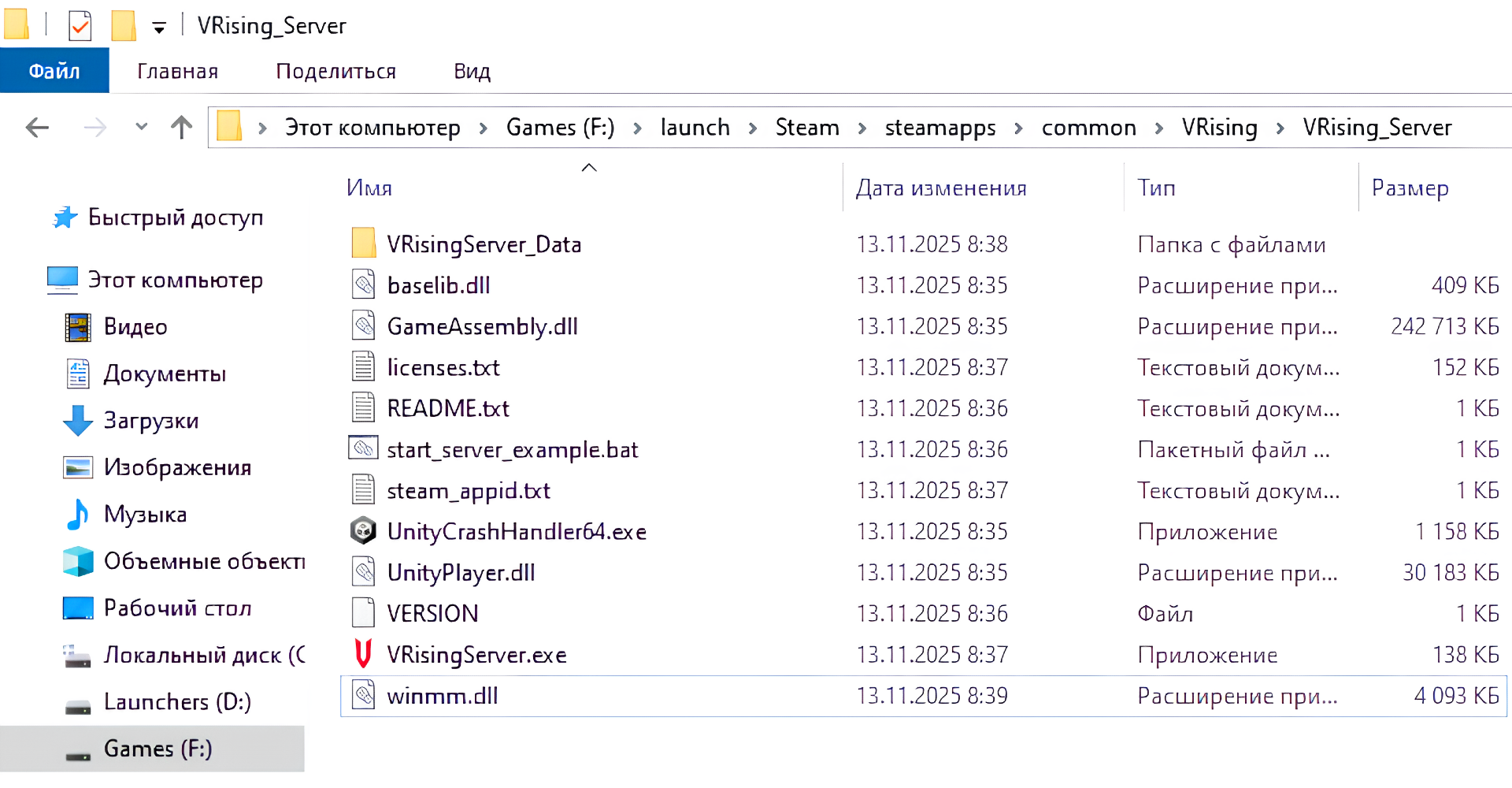
Task: Expand the chevron after common in address bar
Action: [x=1159, y=128]
